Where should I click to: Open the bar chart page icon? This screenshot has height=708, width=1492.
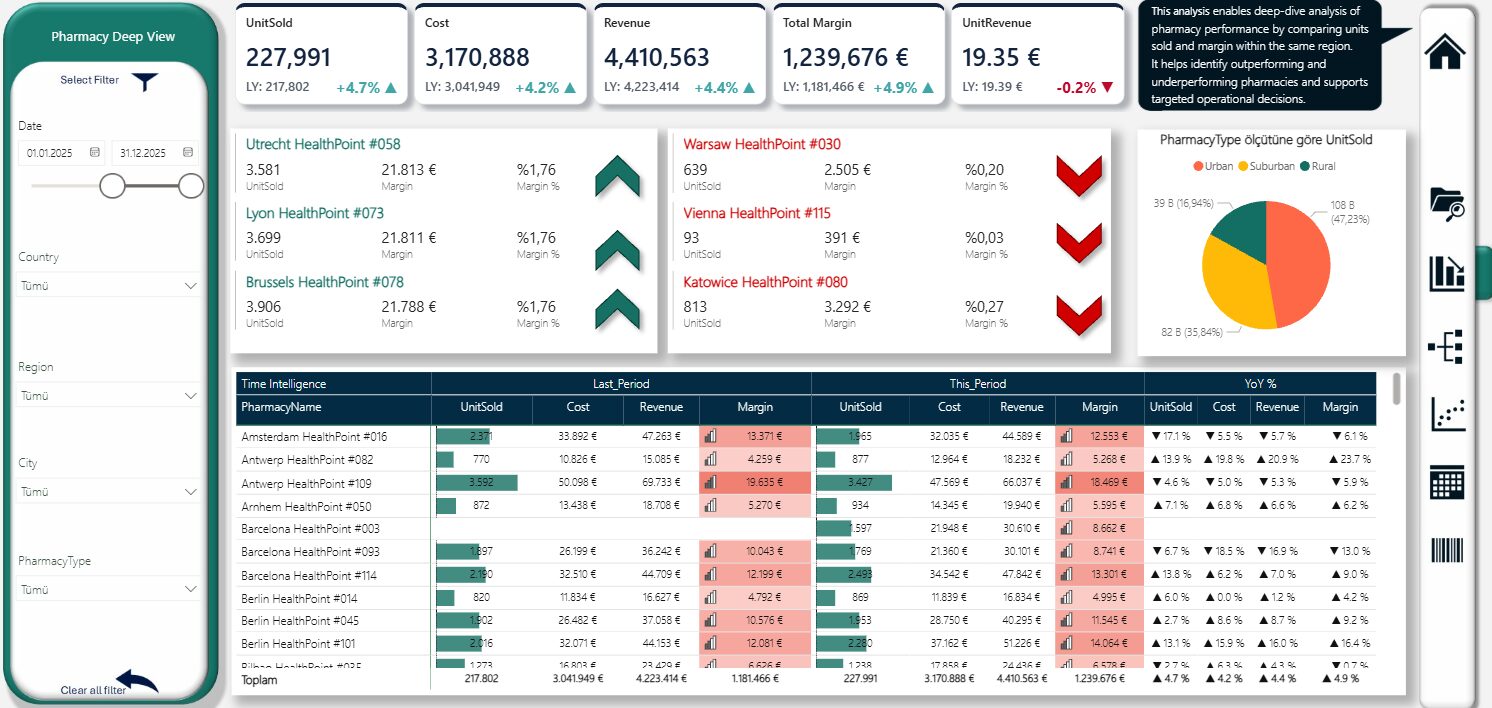pos(1446,273)
